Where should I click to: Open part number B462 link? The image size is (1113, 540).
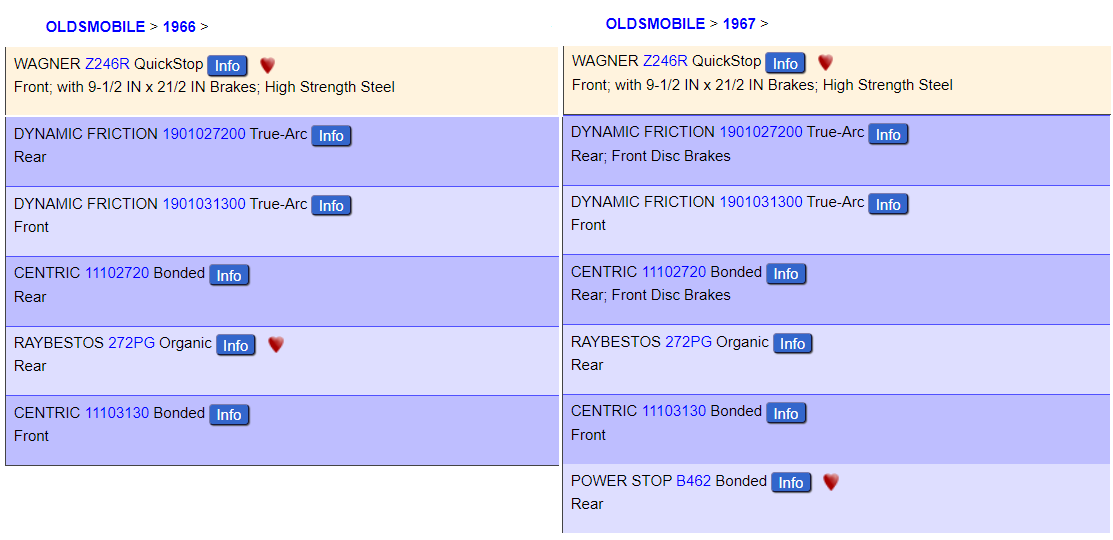coord(693,481)
